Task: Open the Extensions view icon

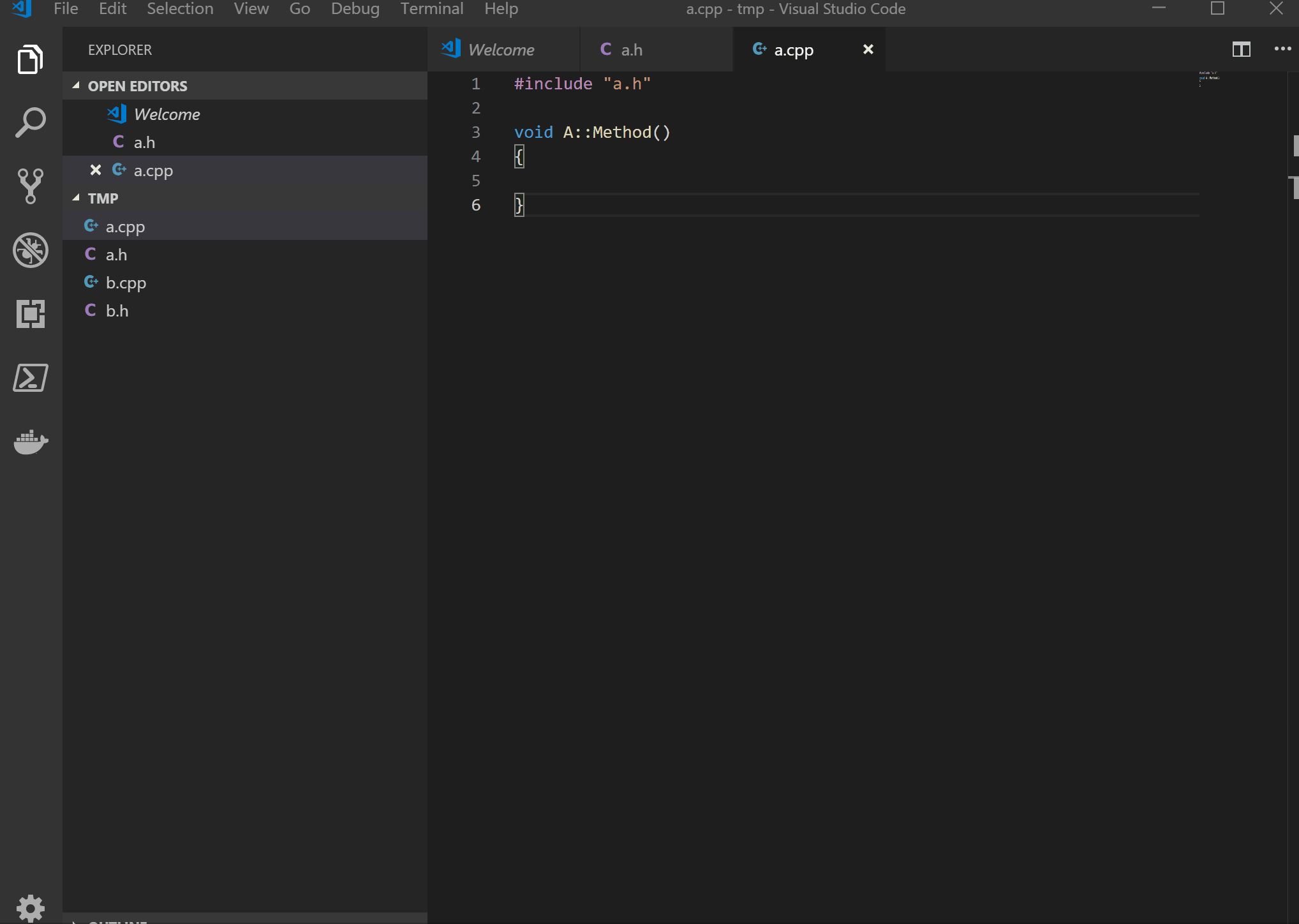Action: point(30,314)
